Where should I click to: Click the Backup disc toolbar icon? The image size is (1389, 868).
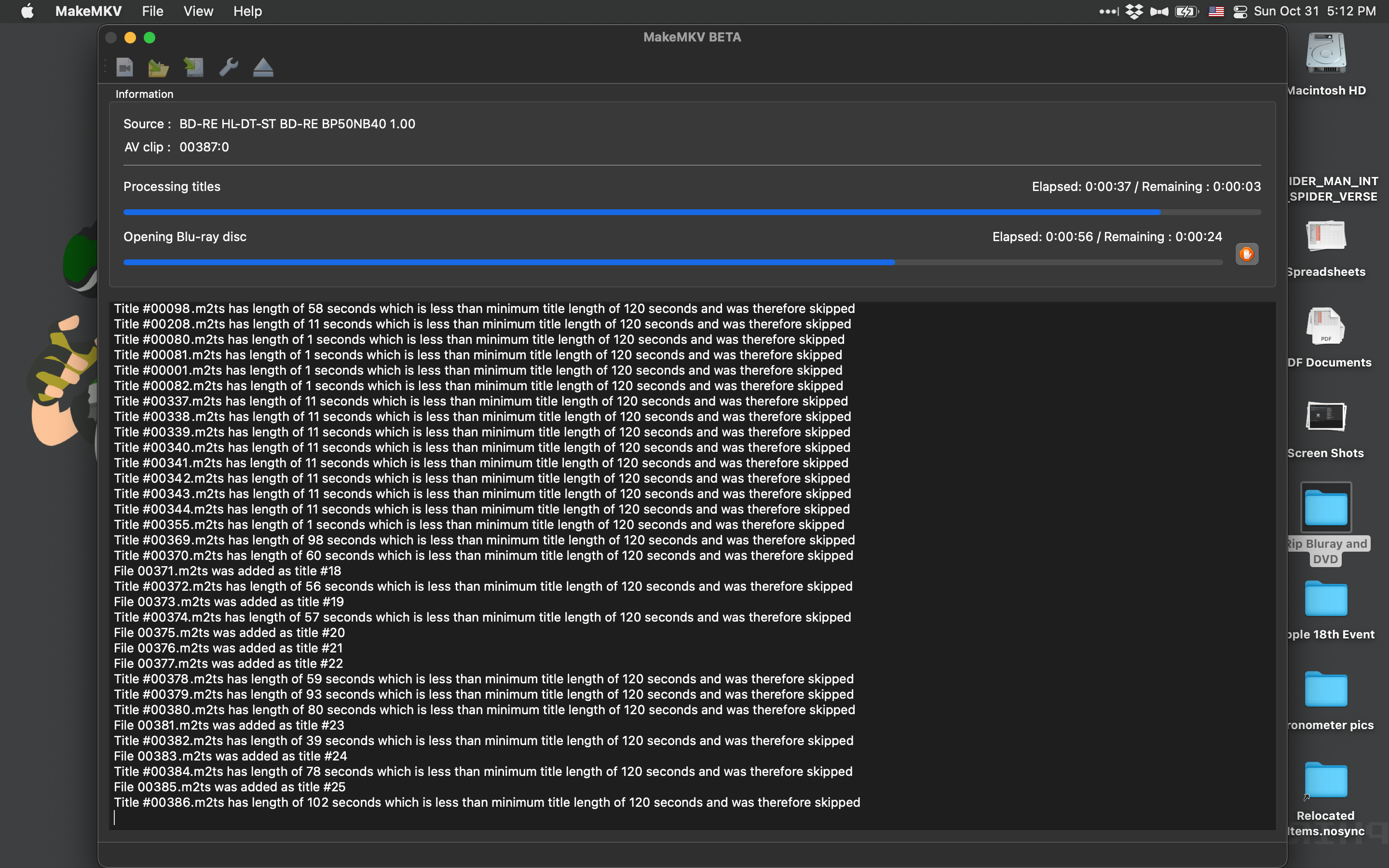click(193, 67)
